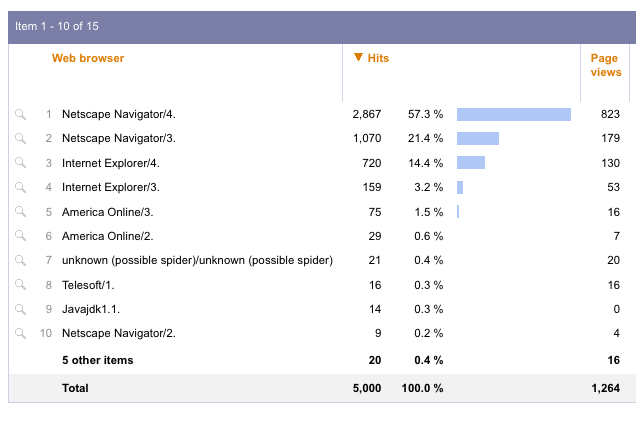
Task: Click magnifier icon beside Netscape Navigator/3.
Action: tap(20, 139)
